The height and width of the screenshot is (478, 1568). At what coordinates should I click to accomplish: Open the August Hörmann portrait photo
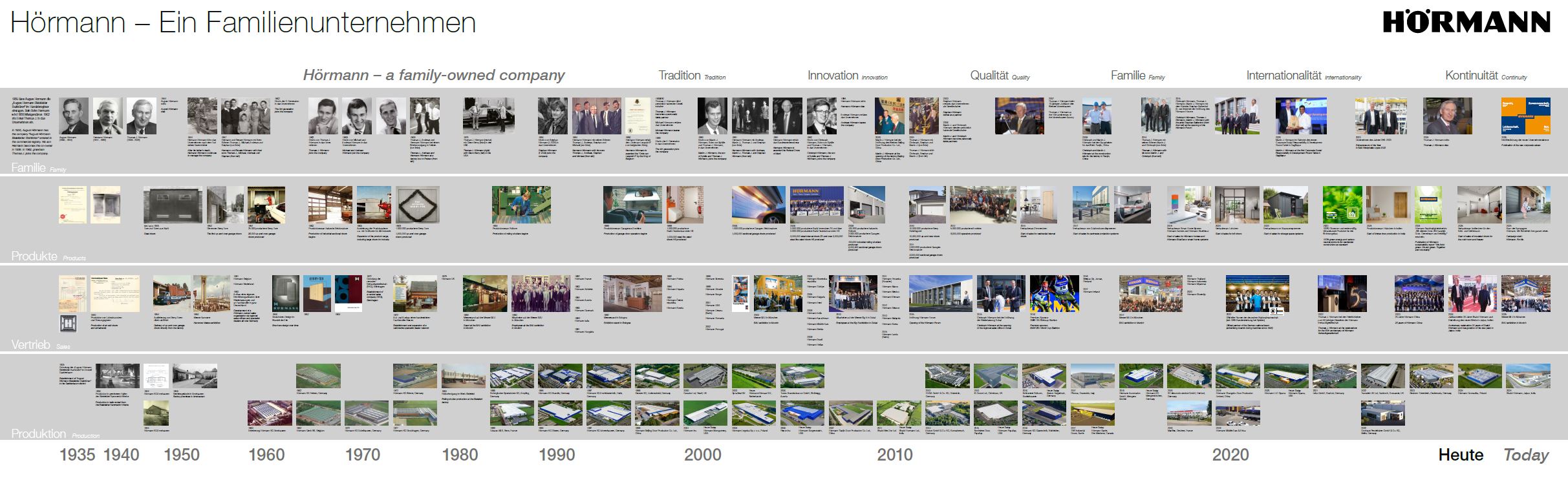pyautogui.click(x=74, y=116)
